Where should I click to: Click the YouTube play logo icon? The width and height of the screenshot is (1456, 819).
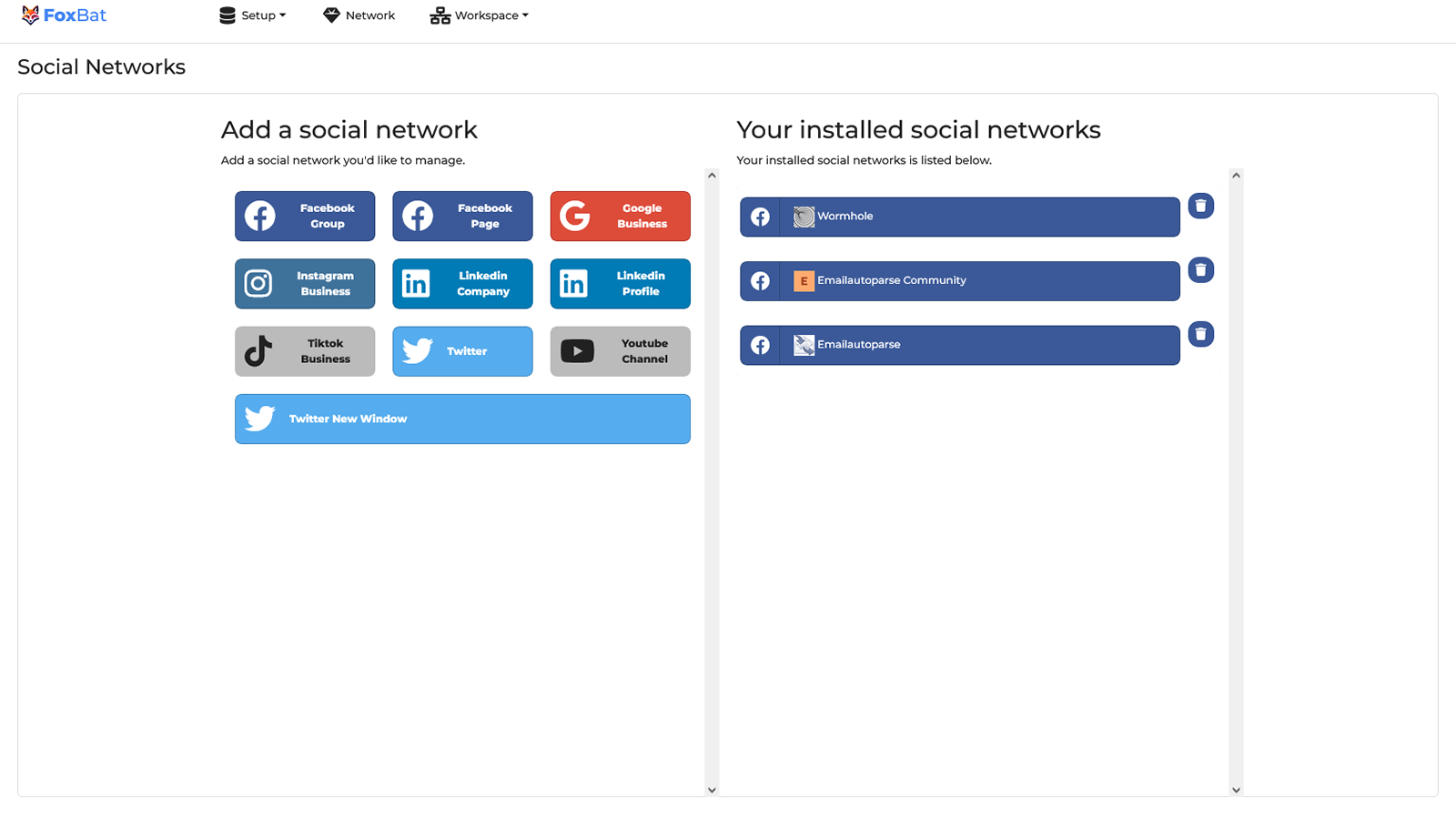577,351
